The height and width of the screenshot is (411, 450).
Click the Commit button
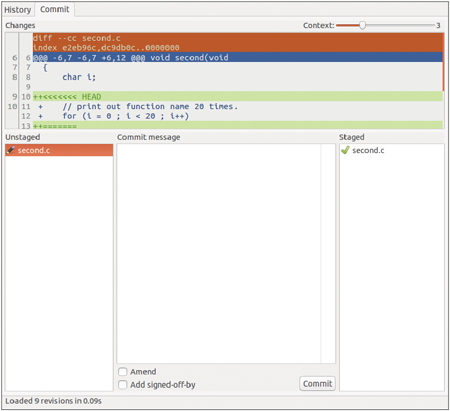tap(317, 384)
